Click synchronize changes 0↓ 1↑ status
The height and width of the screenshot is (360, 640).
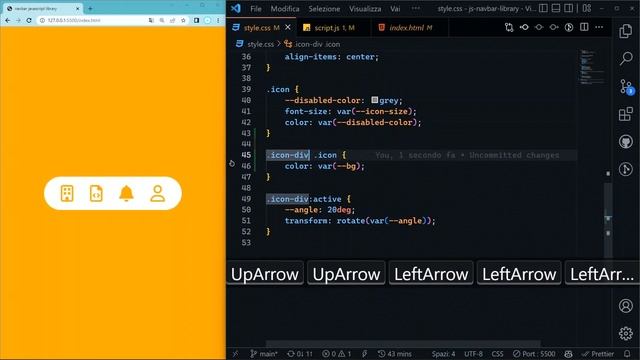coord(300,354)
